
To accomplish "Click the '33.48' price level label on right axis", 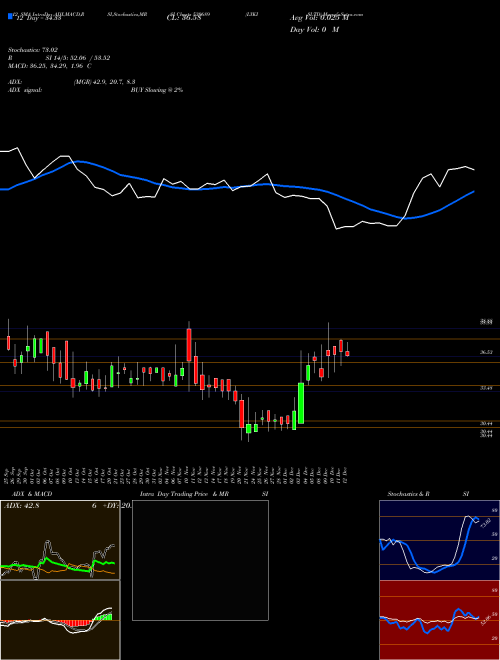I will 487,388.
